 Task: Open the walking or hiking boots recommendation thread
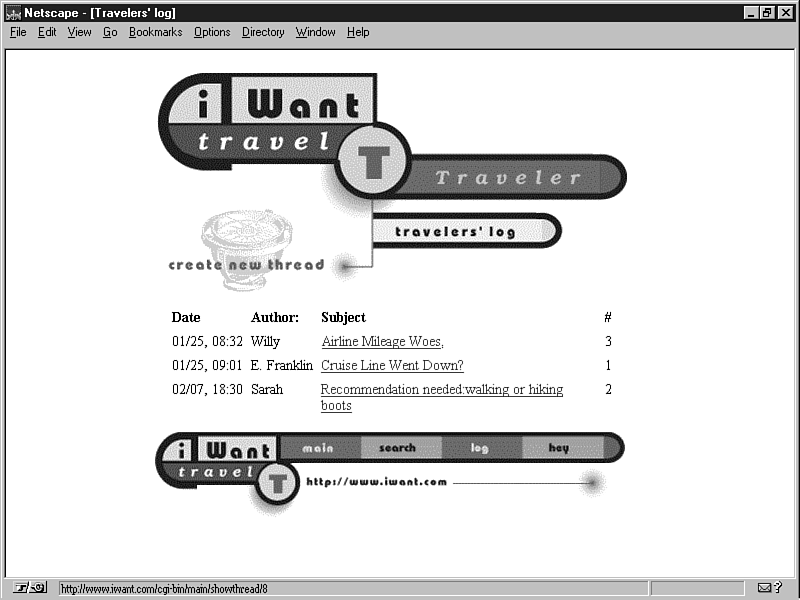point(441,390)
